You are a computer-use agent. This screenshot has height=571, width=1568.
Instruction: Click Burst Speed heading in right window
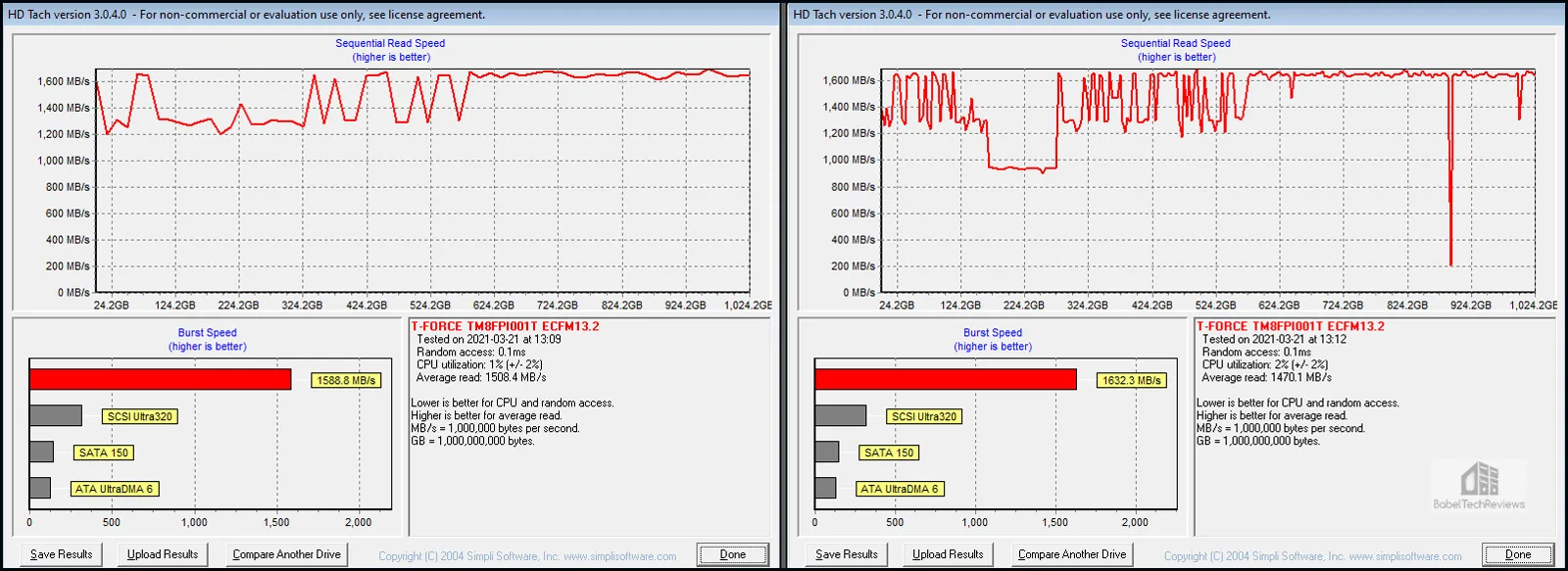point(993,333)
